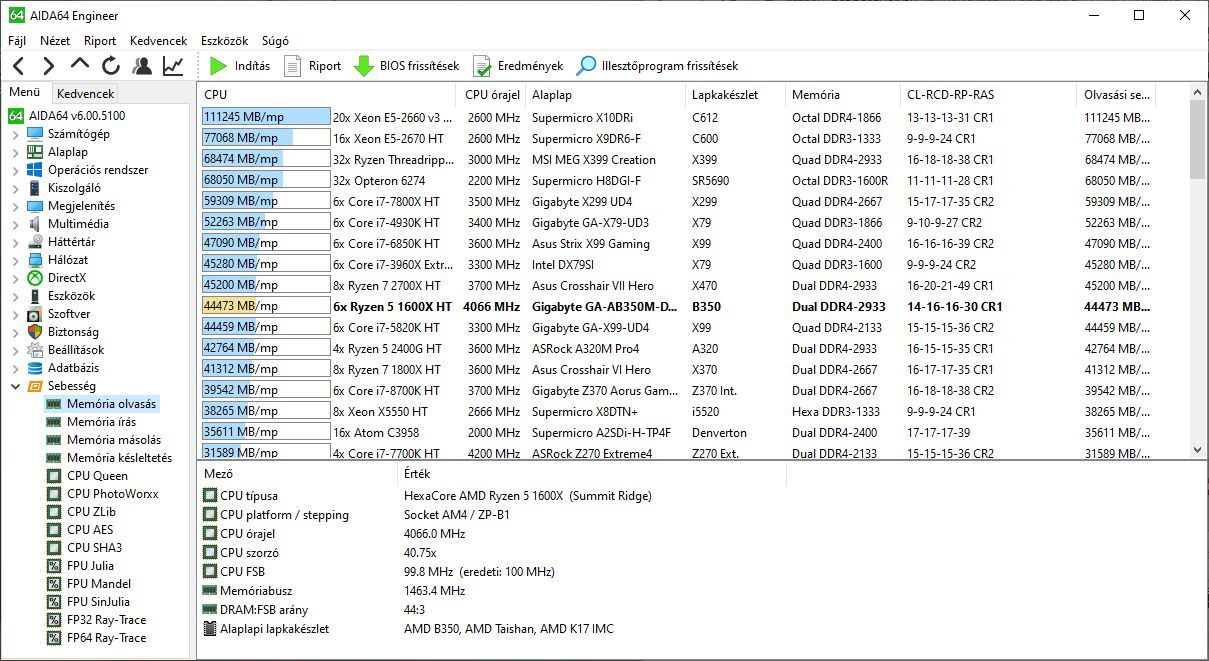
Task: Select Háttértár tree item
Action: click(x=71, y=241)
